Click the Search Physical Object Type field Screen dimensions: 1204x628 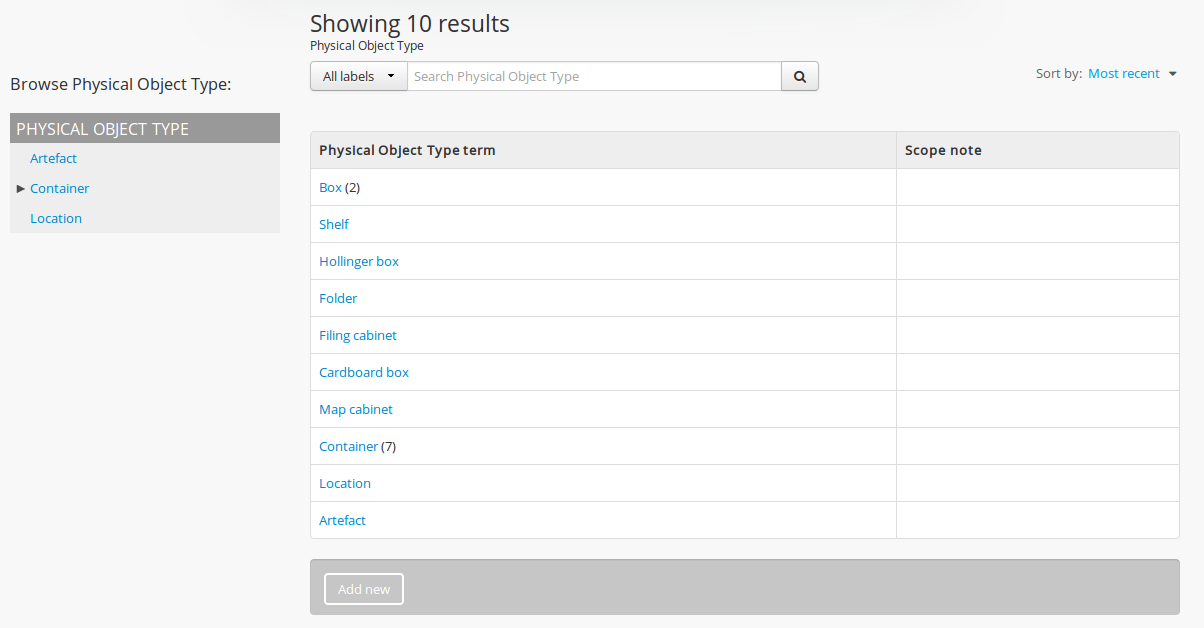coord(594,76)
